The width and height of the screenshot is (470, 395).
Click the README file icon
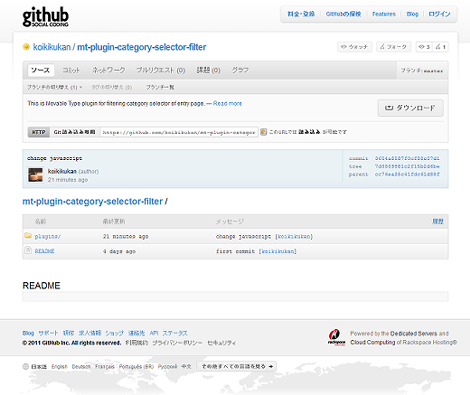28,250
